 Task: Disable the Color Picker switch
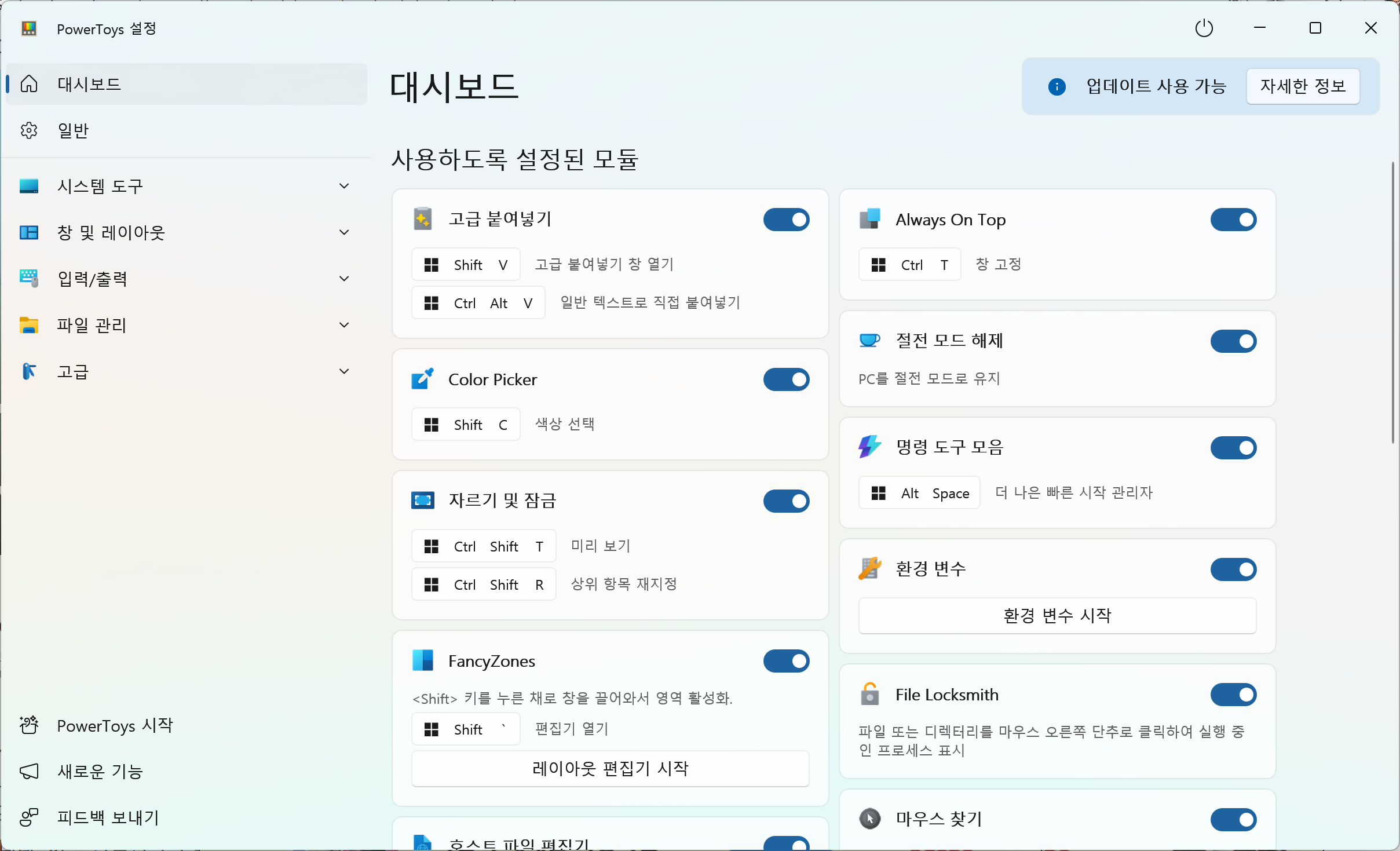786,379
